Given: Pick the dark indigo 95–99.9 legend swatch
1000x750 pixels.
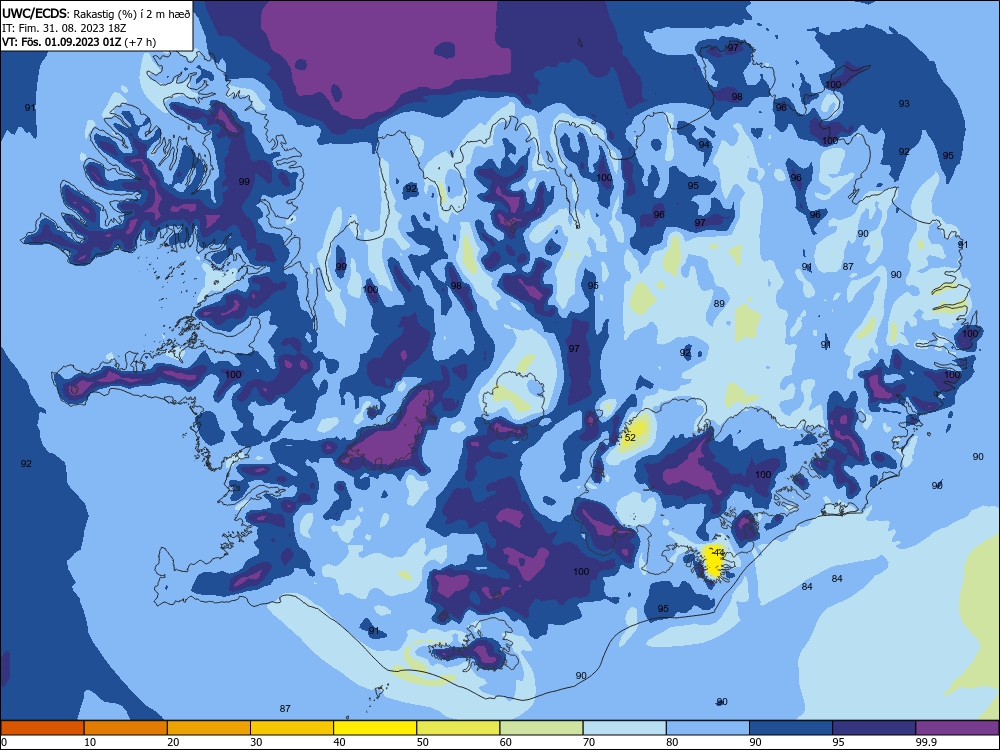Looking at the screenshot, I should (x=874, y=728).
